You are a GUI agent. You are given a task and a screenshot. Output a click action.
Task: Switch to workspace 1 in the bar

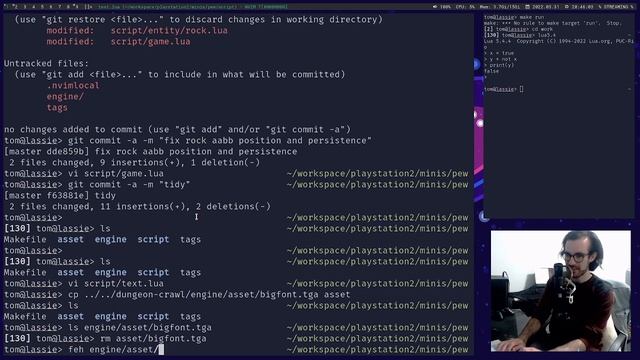[7, 7]
